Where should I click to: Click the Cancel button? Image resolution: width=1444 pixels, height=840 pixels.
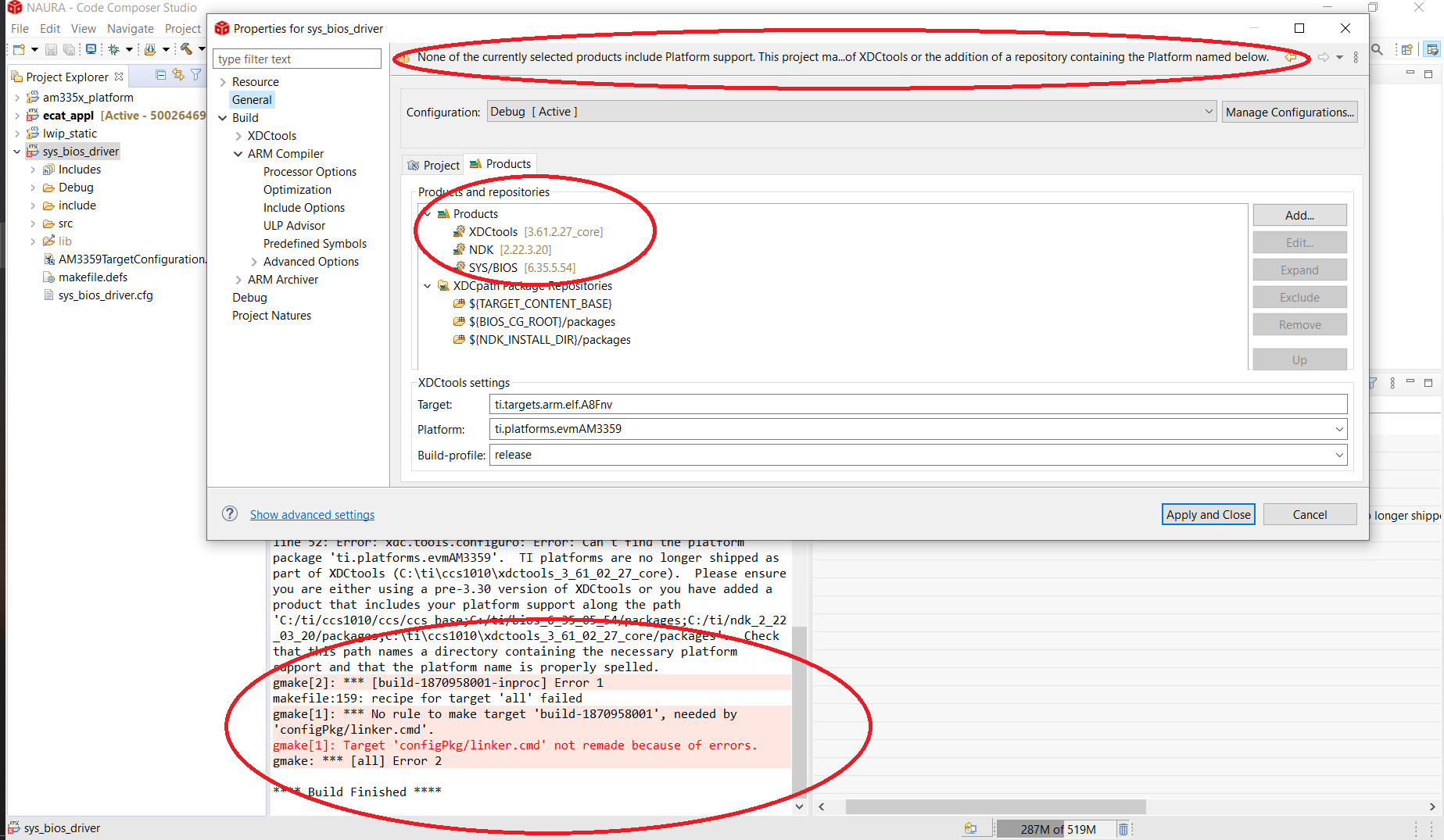pos(1310,514)
